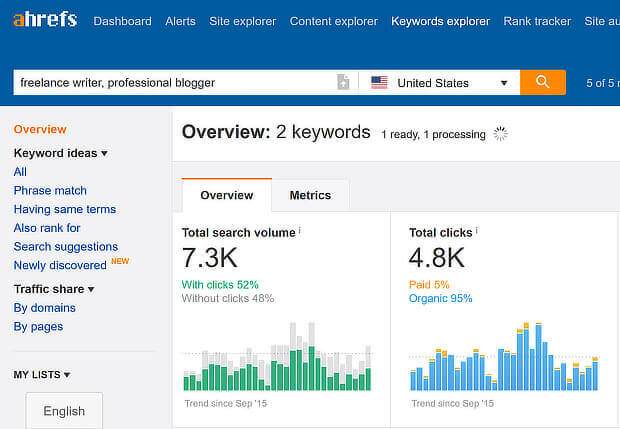620x429 pixels.
Task: Click the 4.8K total clicks value
Action: click(x=437, y=258)
